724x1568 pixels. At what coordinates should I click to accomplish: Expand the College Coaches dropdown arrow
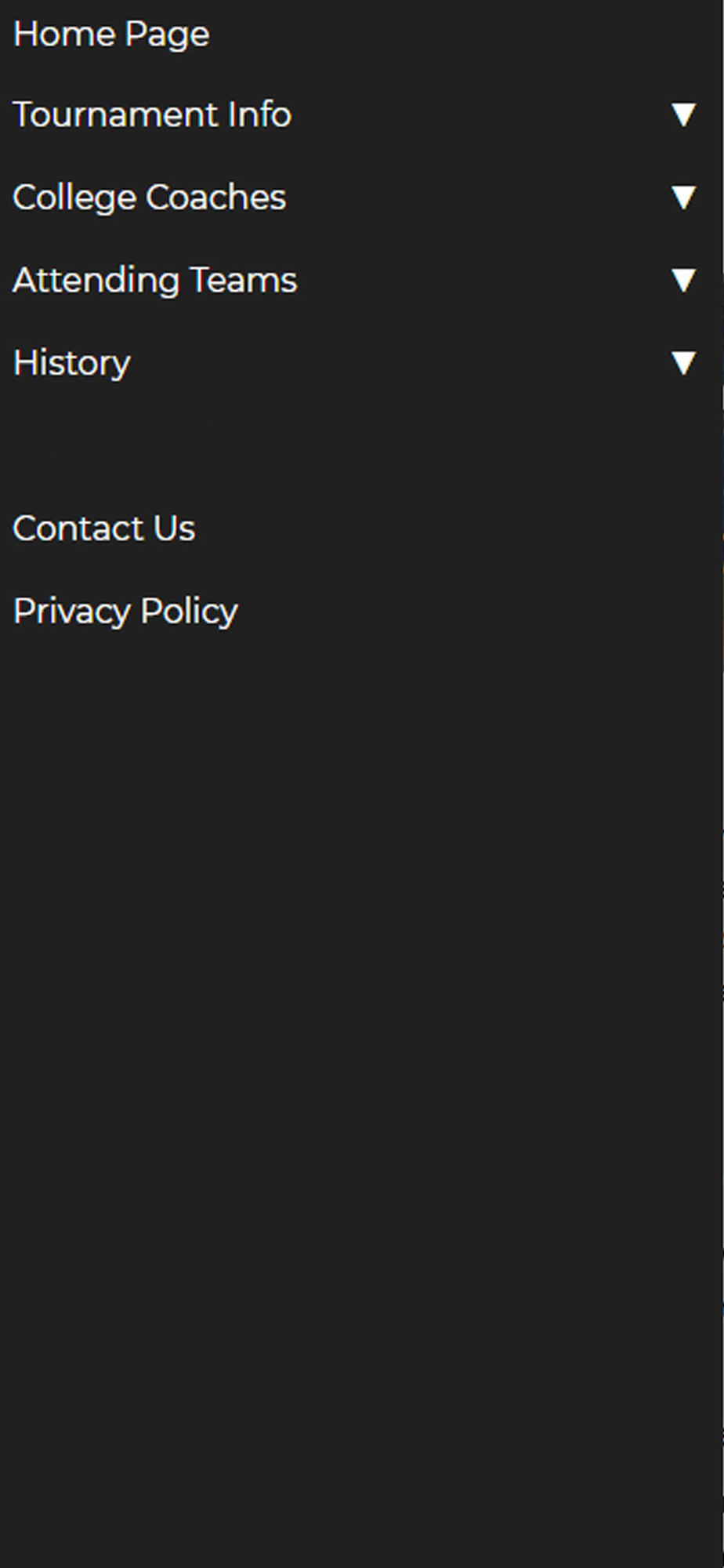(x=683, y=198)
